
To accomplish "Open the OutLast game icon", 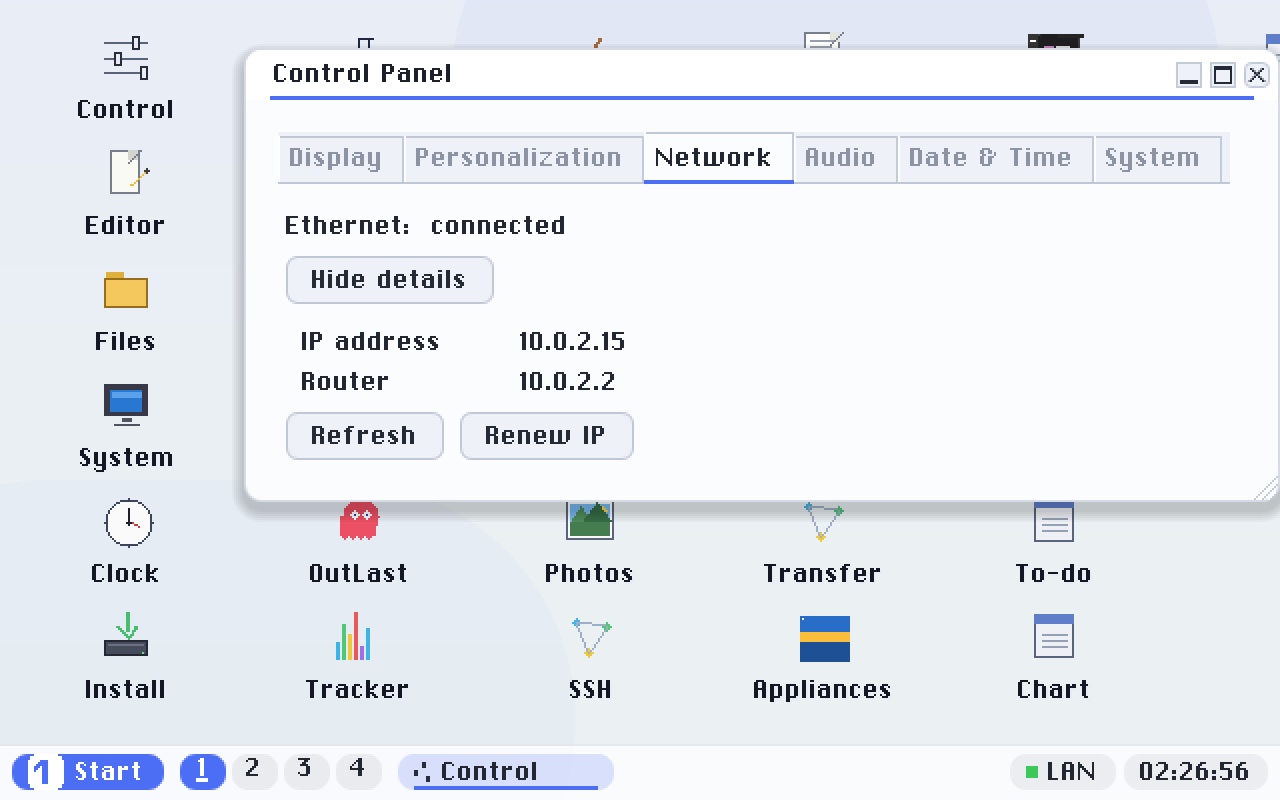I will (x=358, y=543).
